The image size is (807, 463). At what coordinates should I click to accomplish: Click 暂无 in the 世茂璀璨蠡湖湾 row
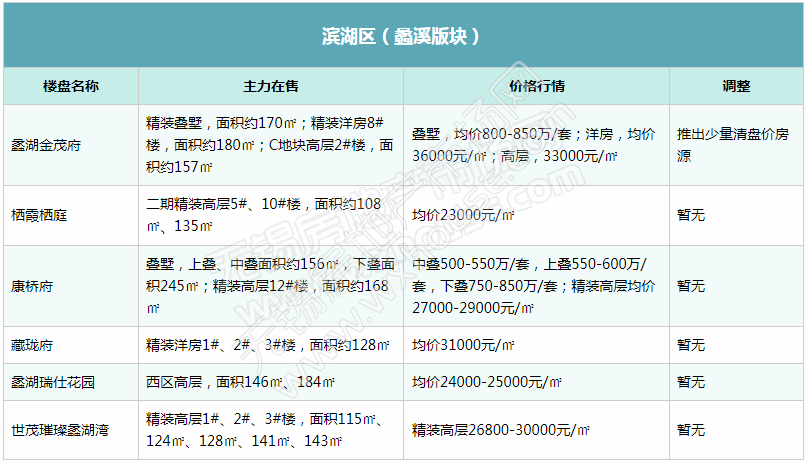pos(690,430)
